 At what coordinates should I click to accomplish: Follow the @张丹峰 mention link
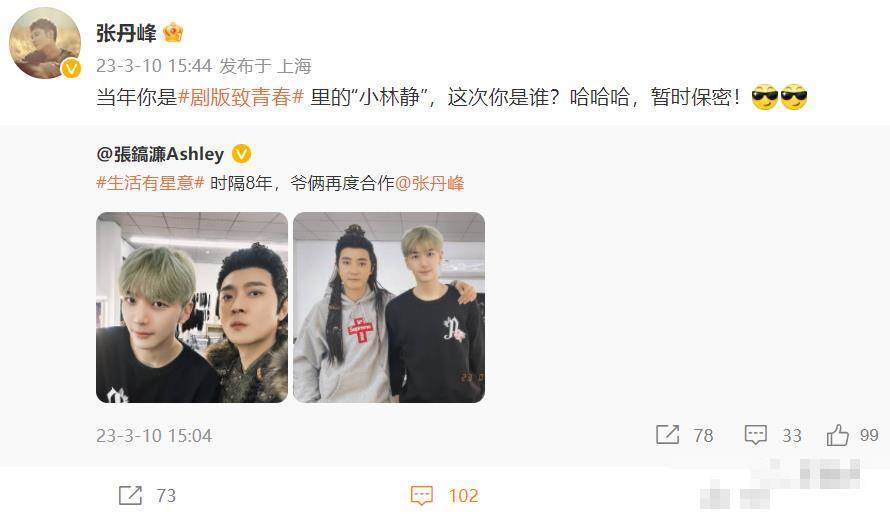[429, 183]
